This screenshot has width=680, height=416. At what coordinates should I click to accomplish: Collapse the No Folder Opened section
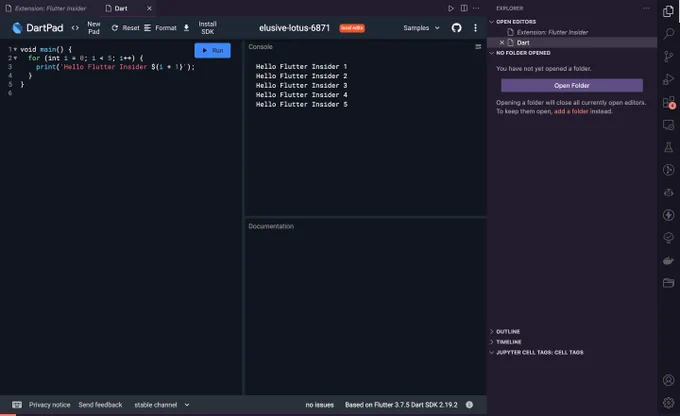pyautogui.click(x=492, y=53)
